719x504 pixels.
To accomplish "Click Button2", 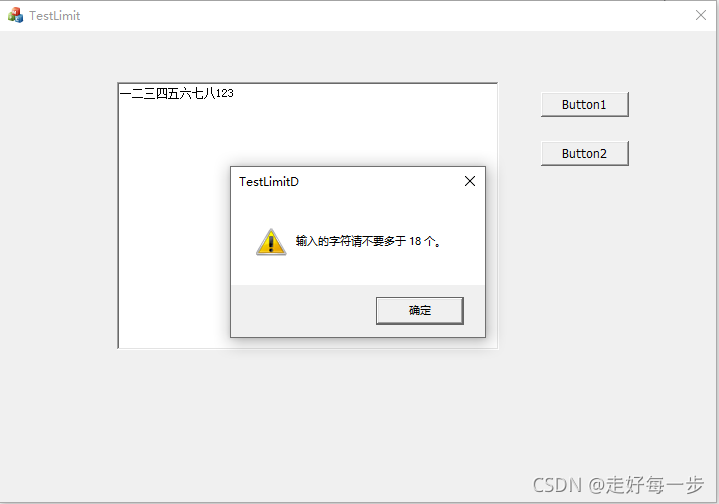I will (x=584, y=153).
